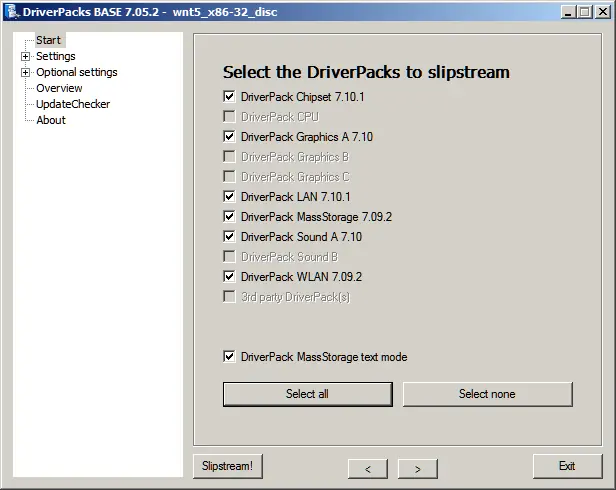Go to previous page with < button
The image size is (616, 490).
(x=368, y=469)
